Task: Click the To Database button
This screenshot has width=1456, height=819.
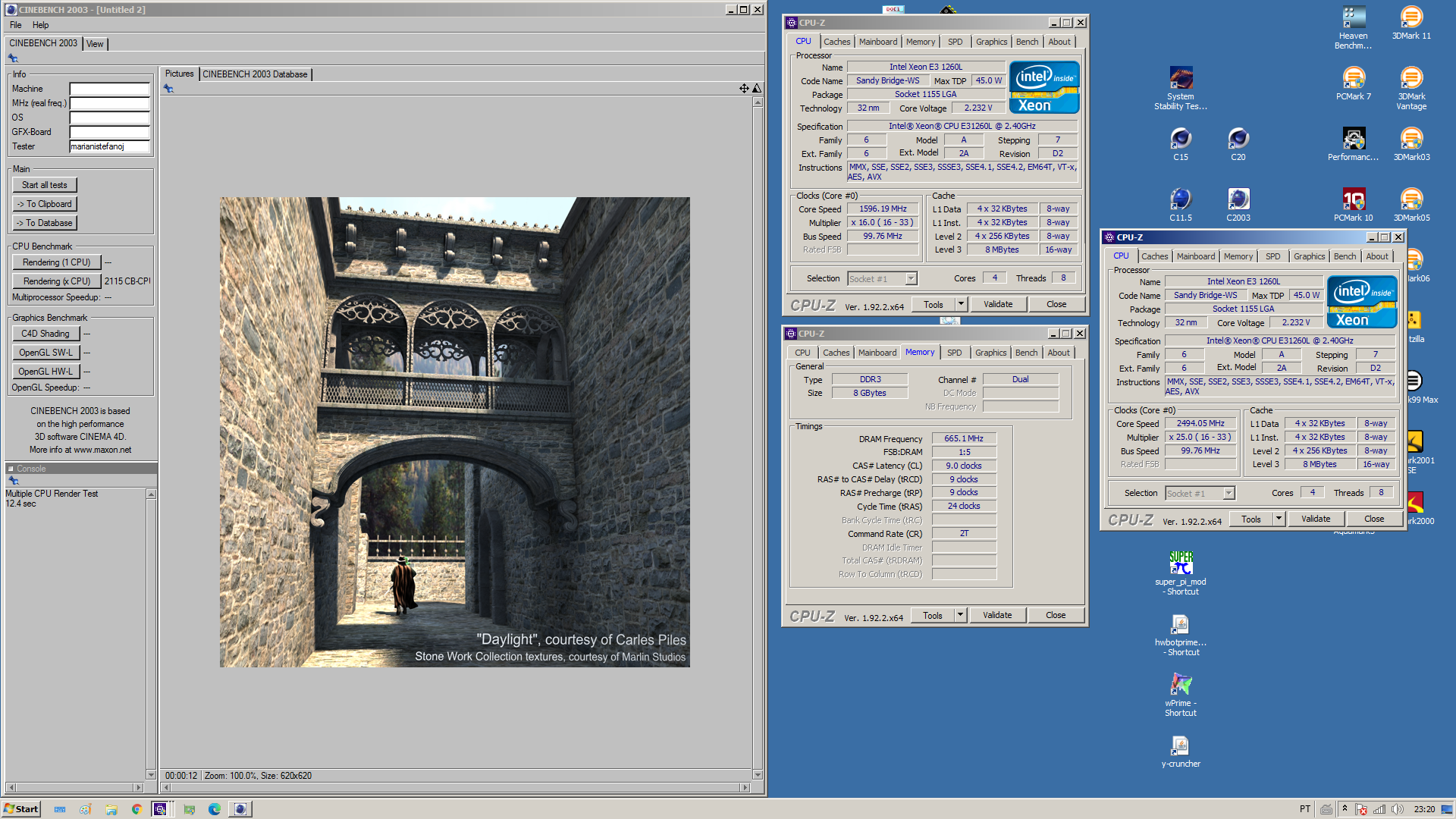Action: click(x=45, y=223)
